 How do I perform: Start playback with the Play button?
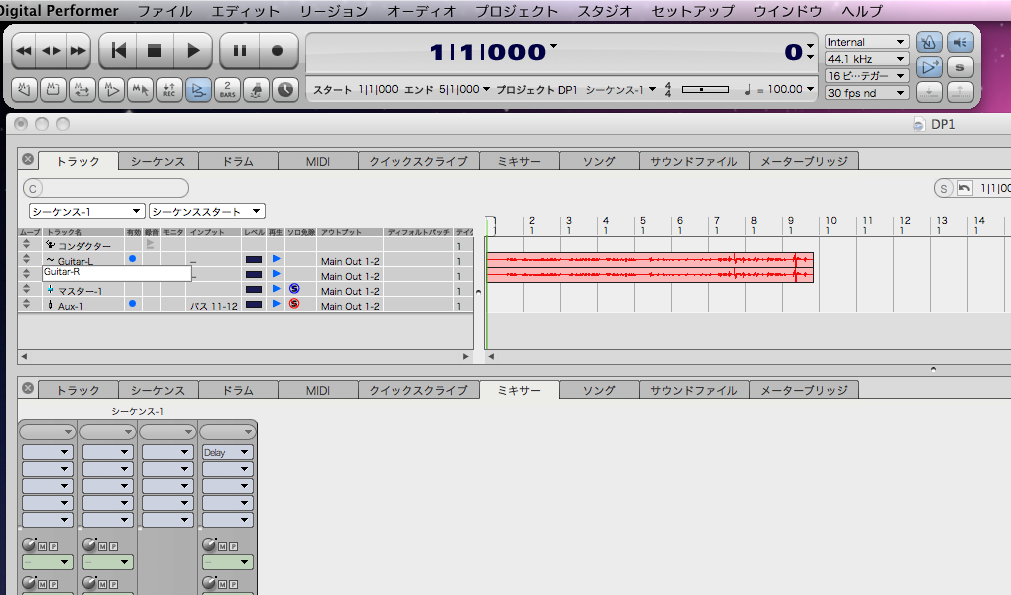click(193, 51)
